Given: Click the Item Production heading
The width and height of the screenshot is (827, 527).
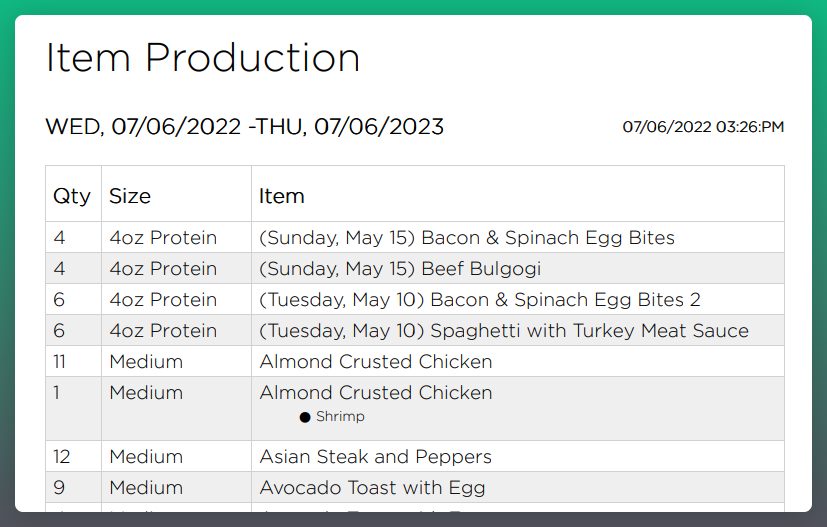Looking at the screenshot, I should pyautogui.click(x=203, y=58).
